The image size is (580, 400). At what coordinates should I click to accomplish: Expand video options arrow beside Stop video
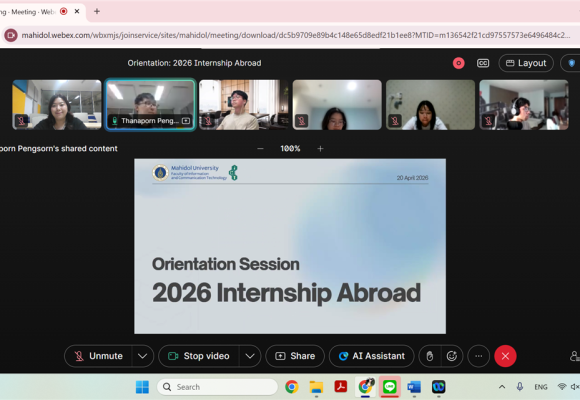(250, 356)
